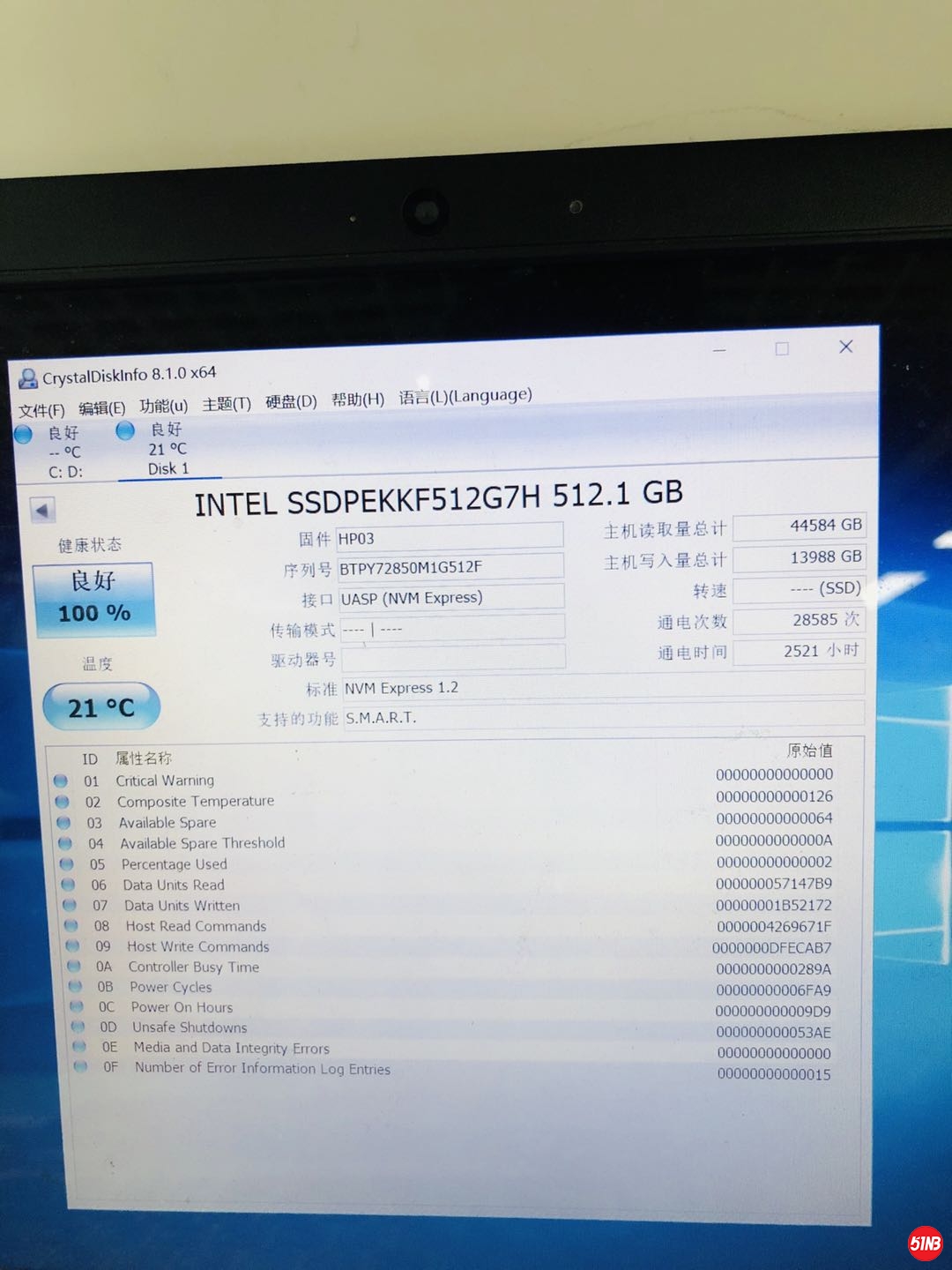Close the CrystalDiskInfo window
Image resolution: width=952 pixels, height=1270 pixels.
click(x=846, y=347)
